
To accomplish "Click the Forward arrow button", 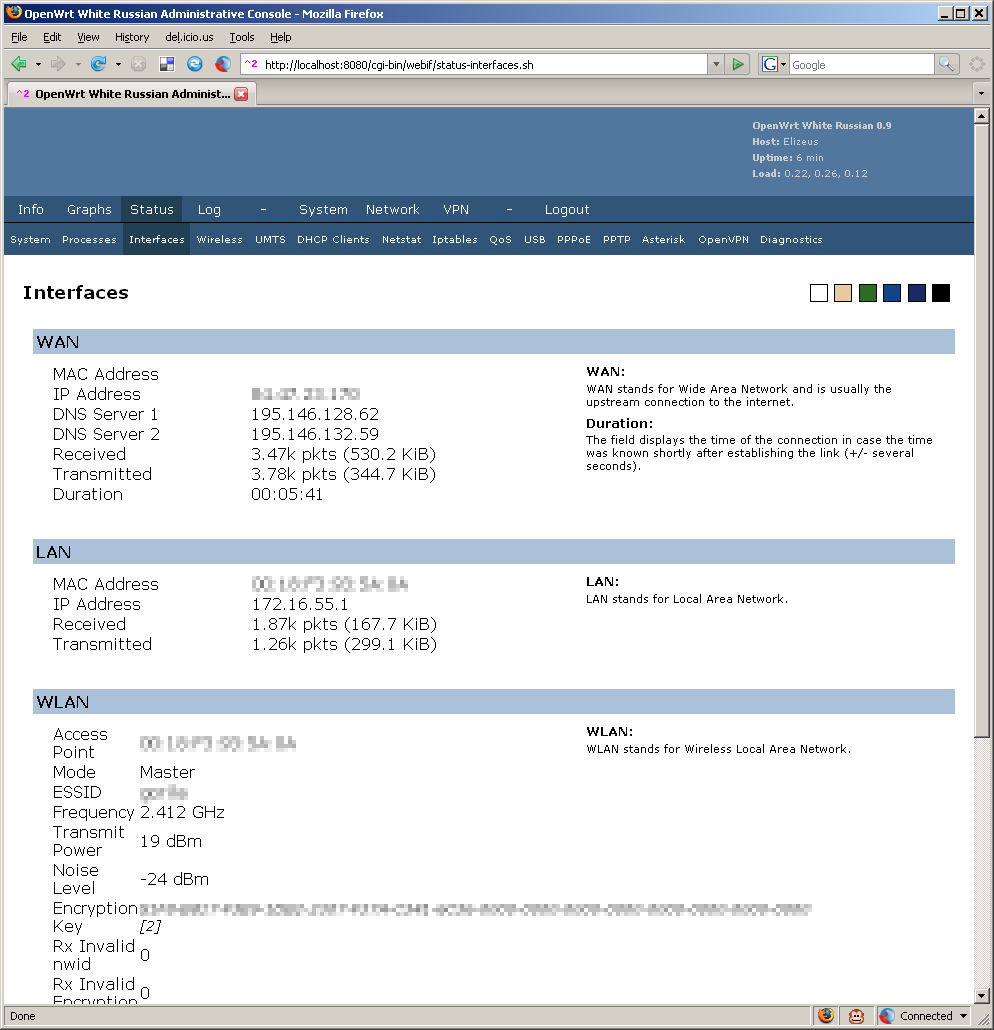I will point(58,64).
